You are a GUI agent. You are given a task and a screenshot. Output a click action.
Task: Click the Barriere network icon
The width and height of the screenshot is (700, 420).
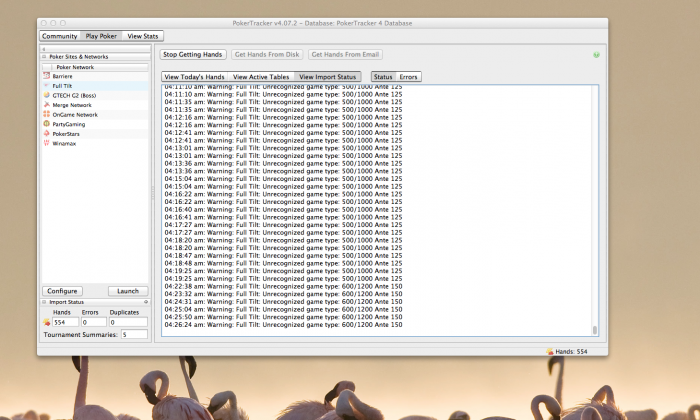46,76
